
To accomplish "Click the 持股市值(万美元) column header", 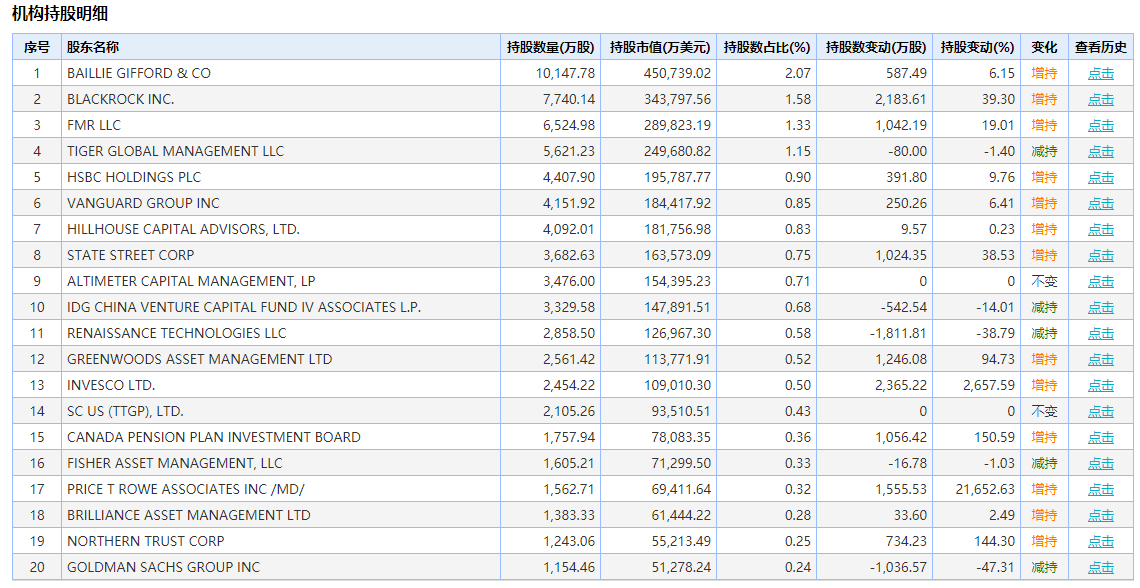I will (x=660, y=47).
